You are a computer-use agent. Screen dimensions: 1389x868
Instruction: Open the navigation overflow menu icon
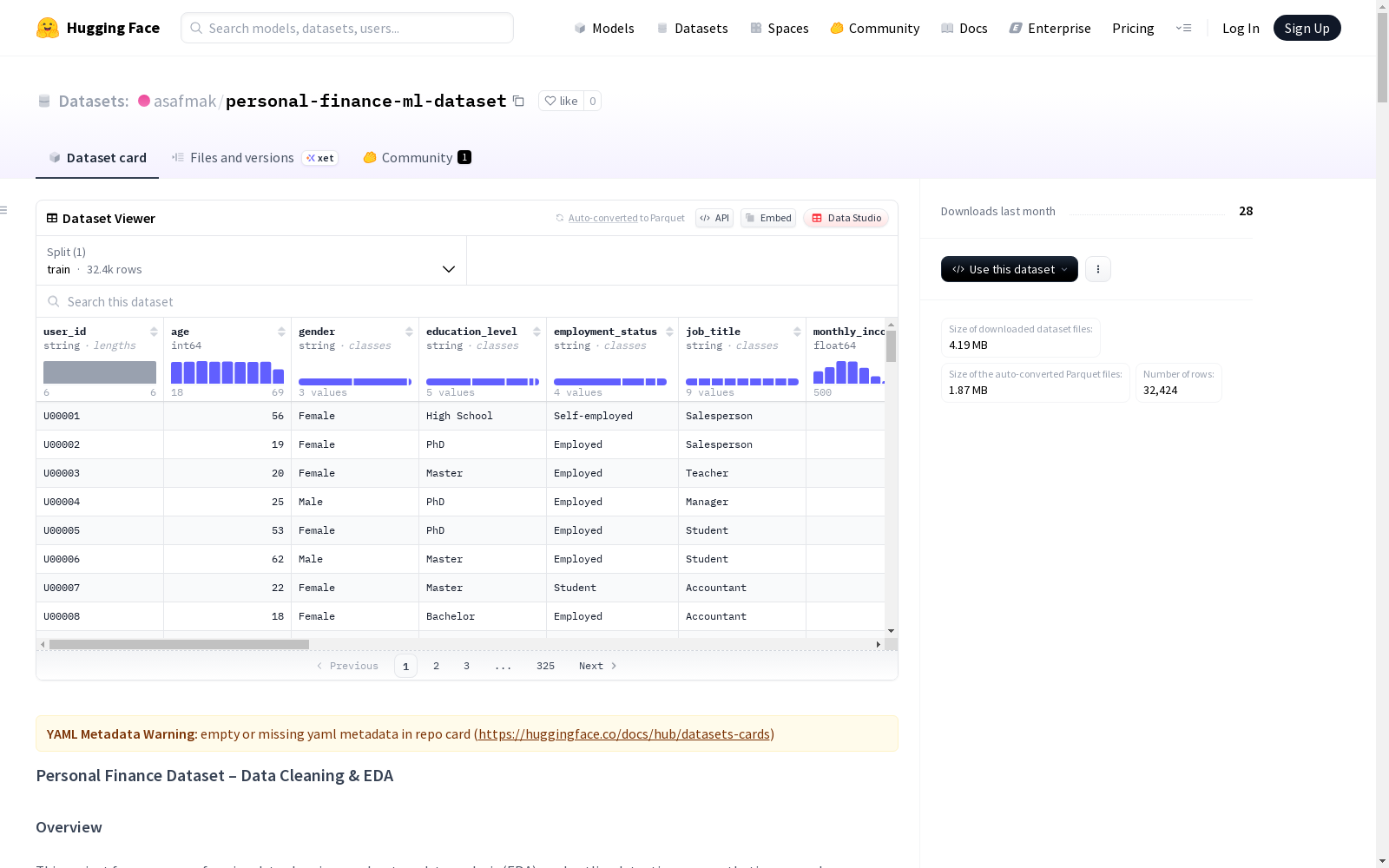click(1184, 28)
